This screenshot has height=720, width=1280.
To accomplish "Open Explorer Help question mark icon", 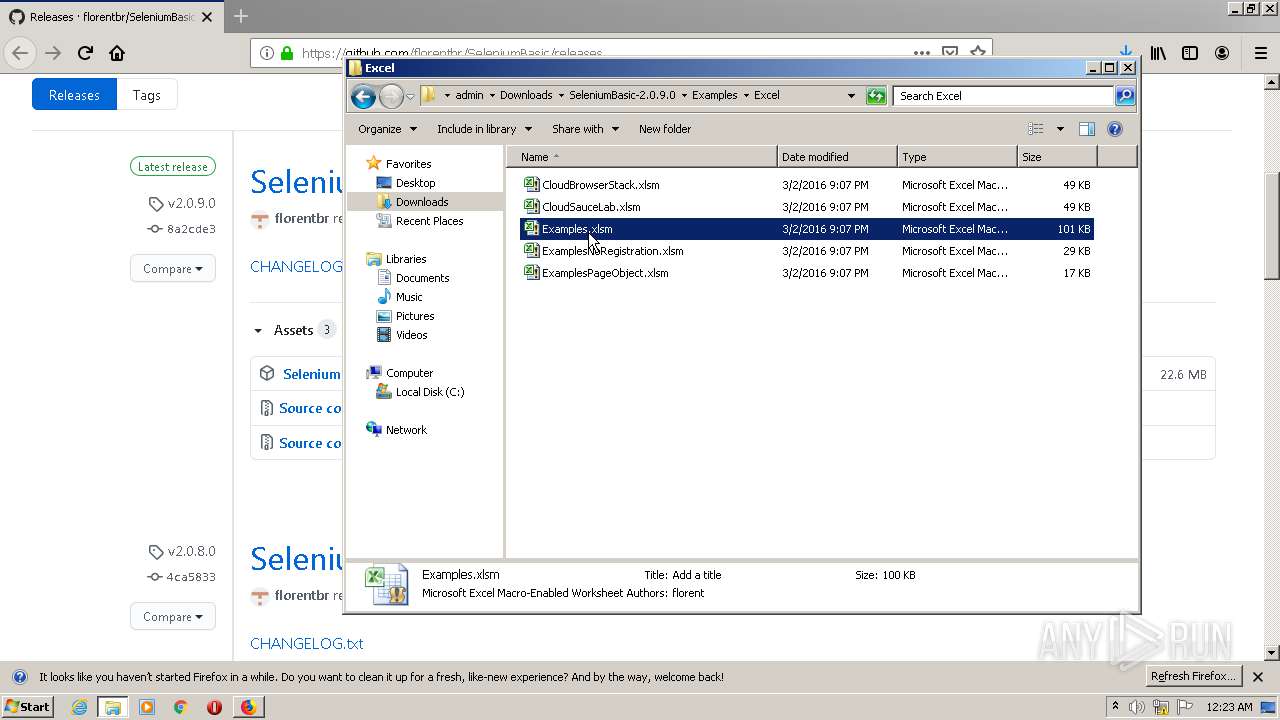I will 1115,129.
